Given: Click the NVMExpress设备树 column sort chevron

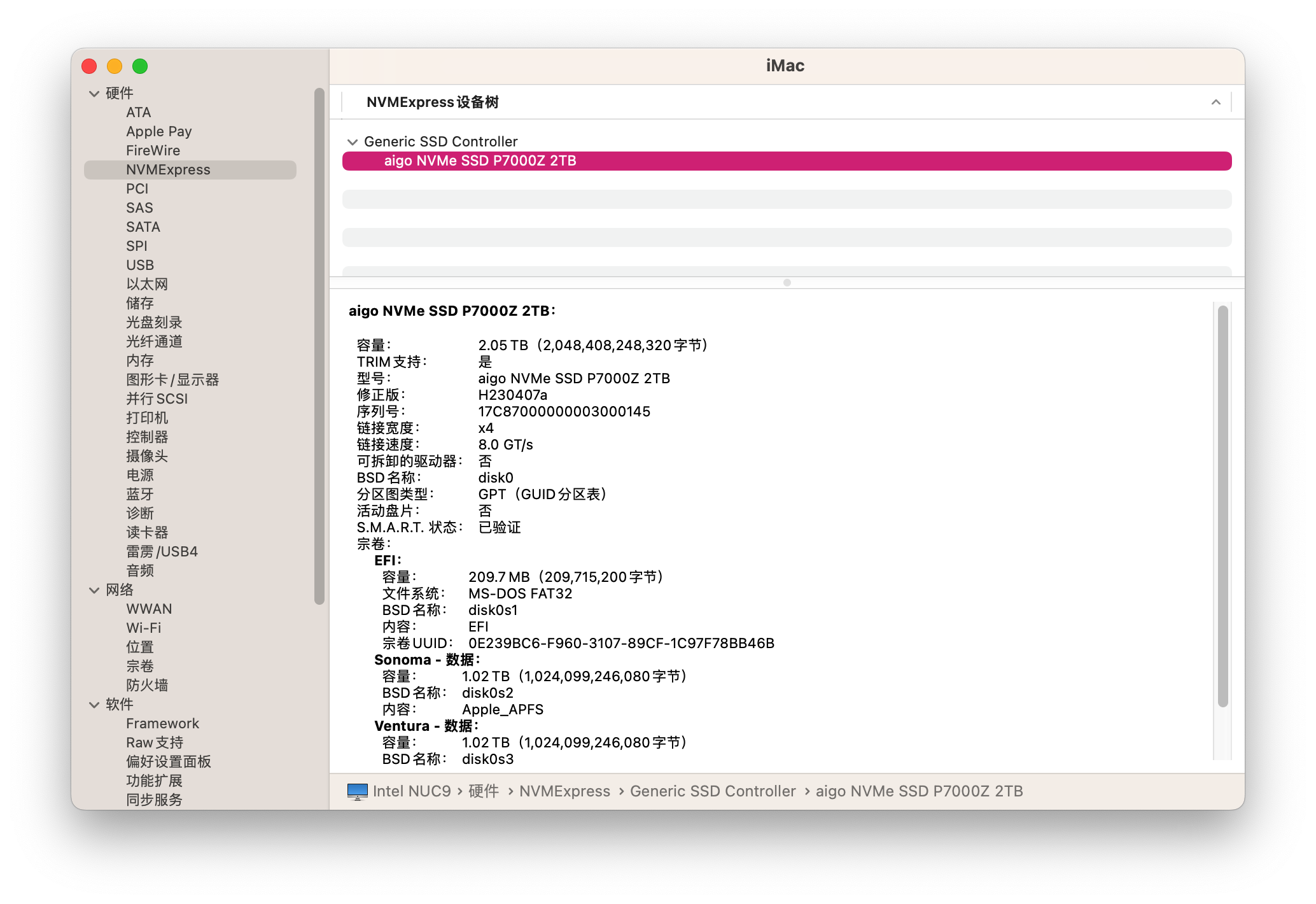Looking at the screenshot, I should (1215, 102).
